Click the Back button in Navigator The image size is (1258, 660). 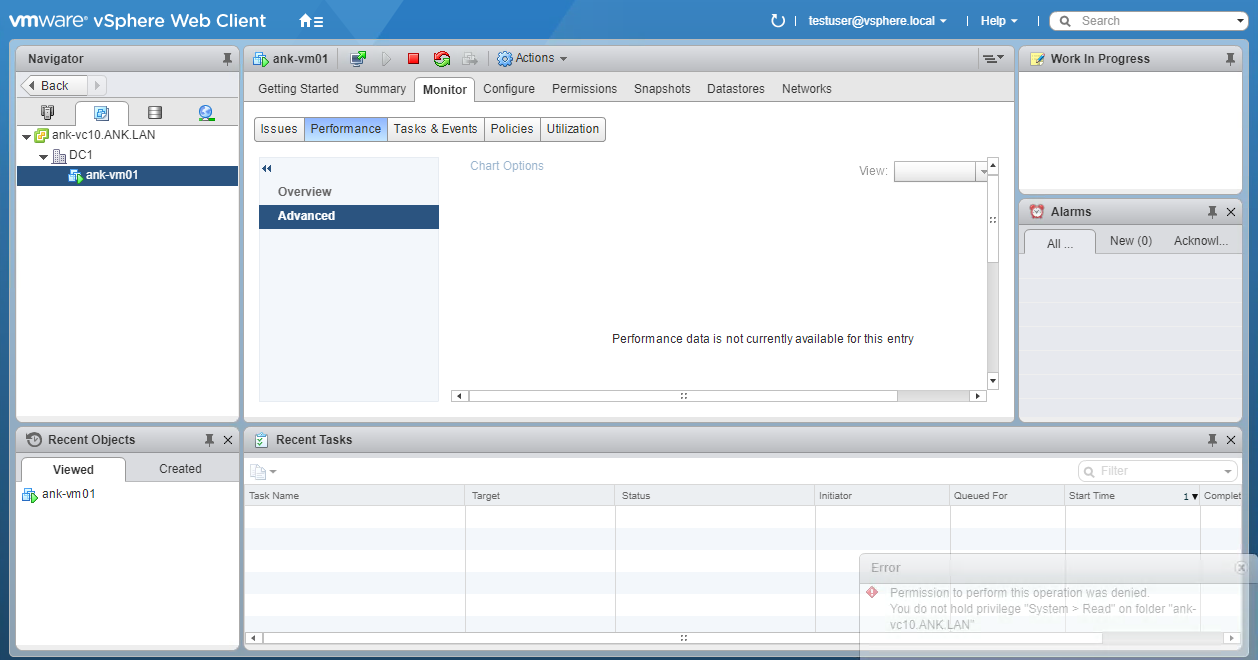pyautogui.click(x=55, y=86)
